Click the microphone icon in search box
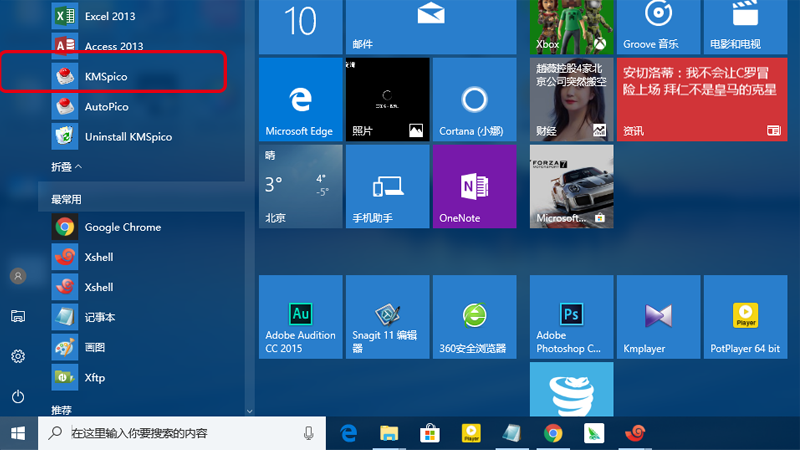800x450 pixels. point(309,433)
